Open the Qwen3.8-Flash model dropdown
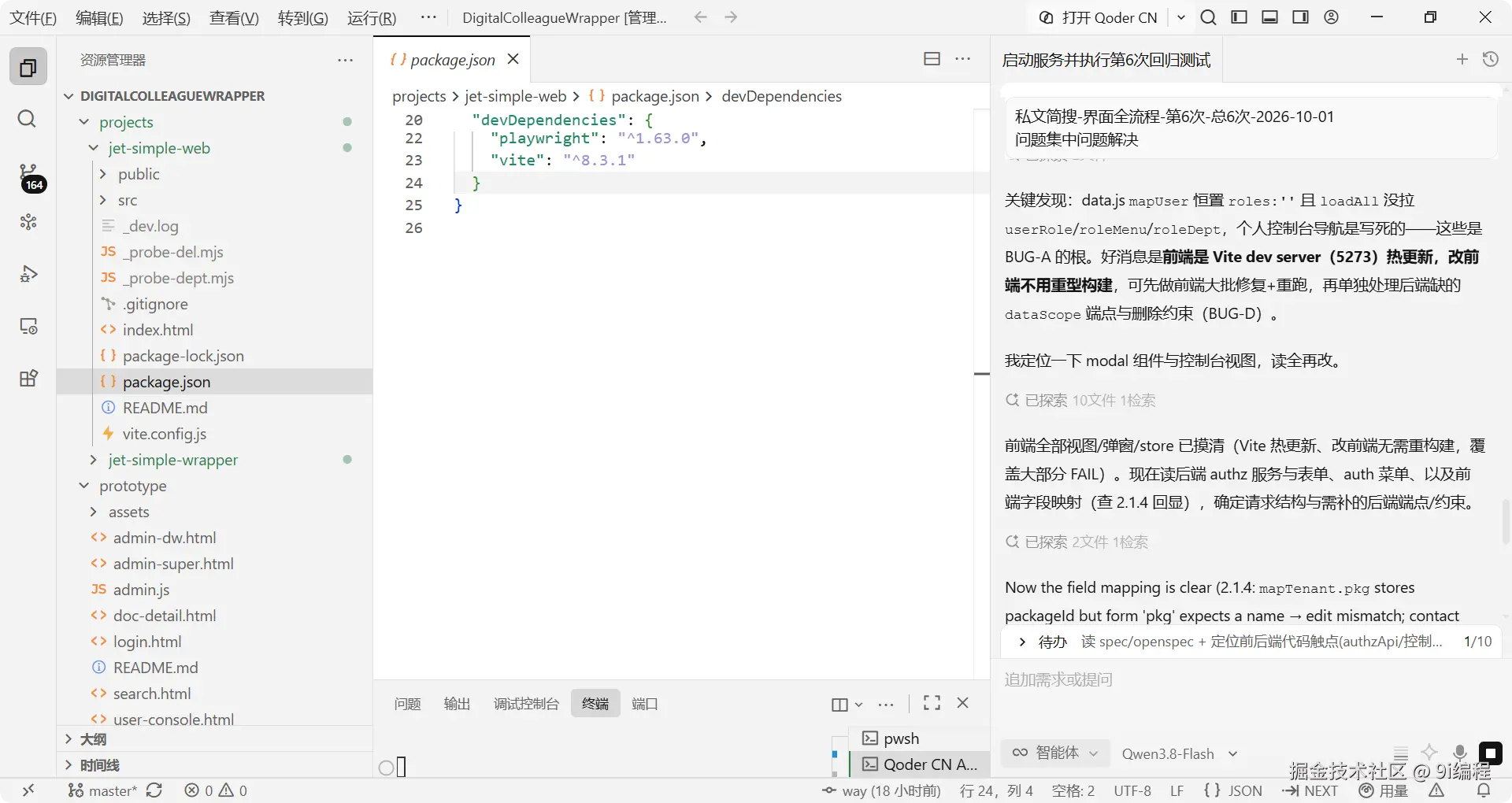Viewport: 1512px width, 803px height. pos(1179,753)
